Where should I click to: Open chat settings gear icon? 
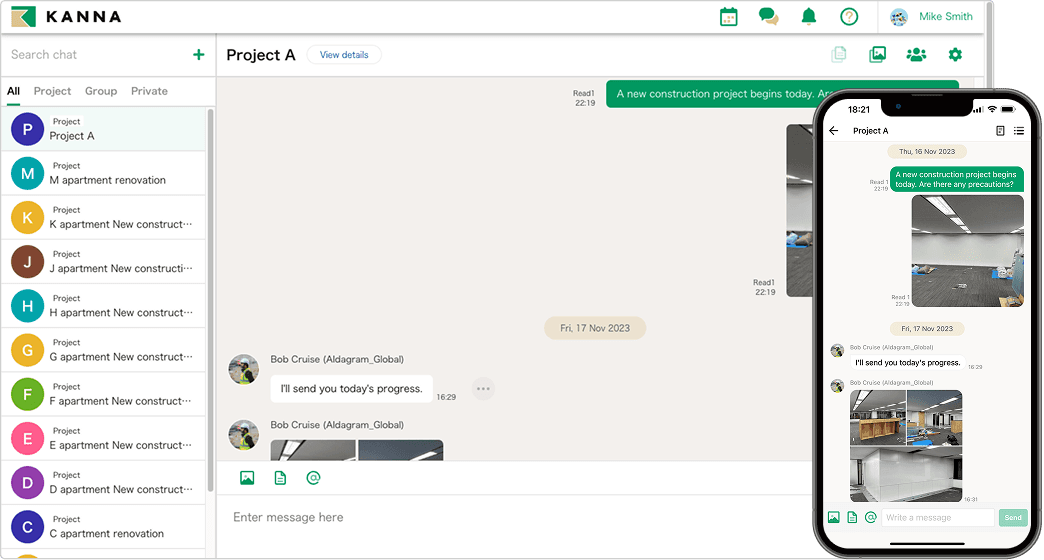click(x=955, y=55)
